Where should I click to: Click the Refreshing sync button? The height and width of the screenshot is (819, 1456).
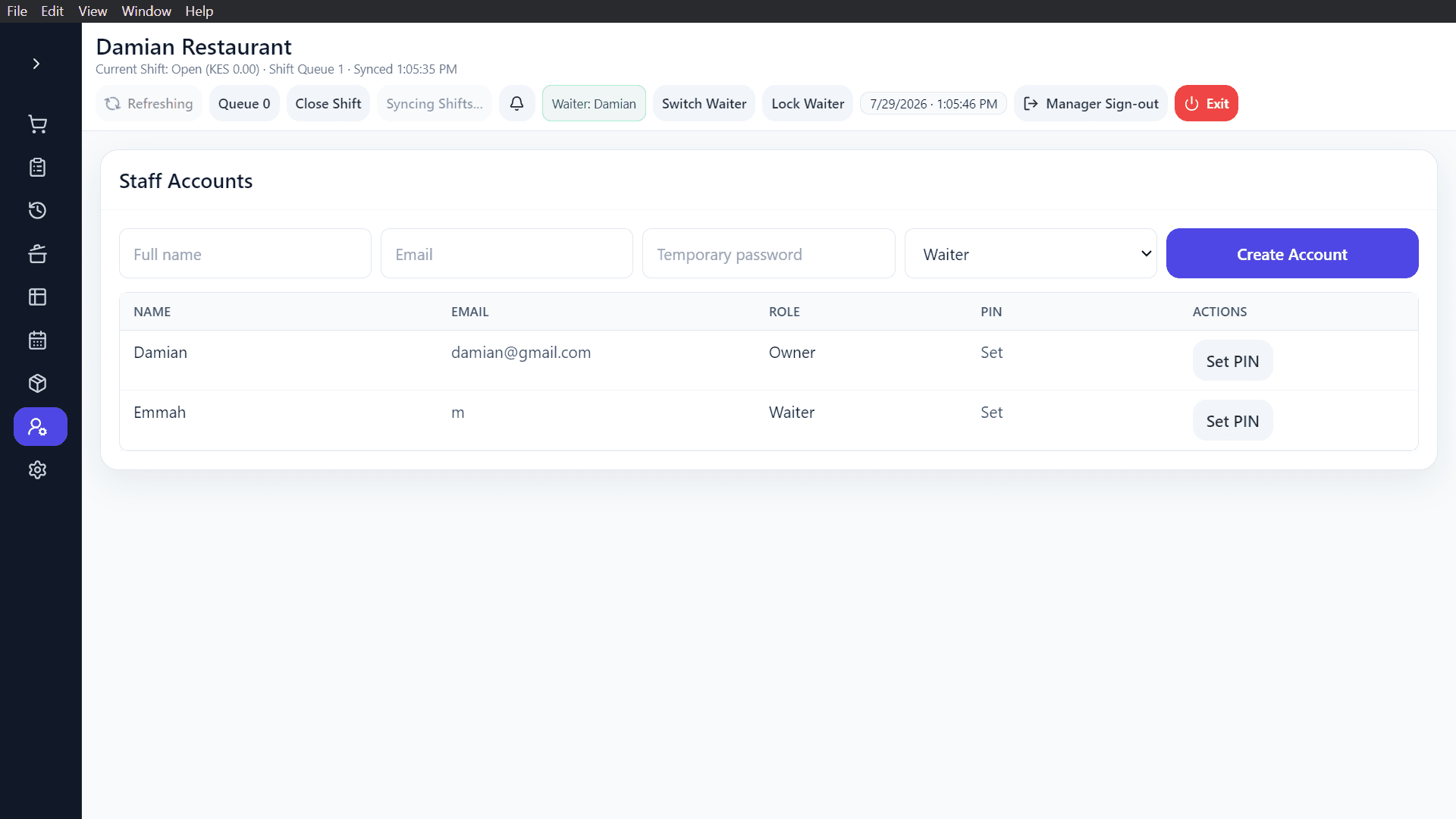[149, 103]
